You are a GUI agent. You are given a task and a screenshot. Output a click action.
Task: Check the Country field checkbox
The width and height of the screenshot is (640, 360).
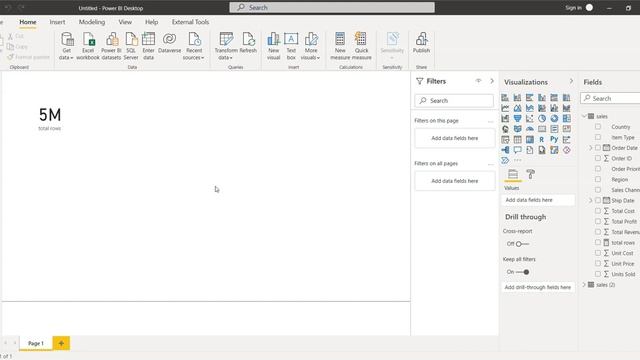[x=598, y=127]
